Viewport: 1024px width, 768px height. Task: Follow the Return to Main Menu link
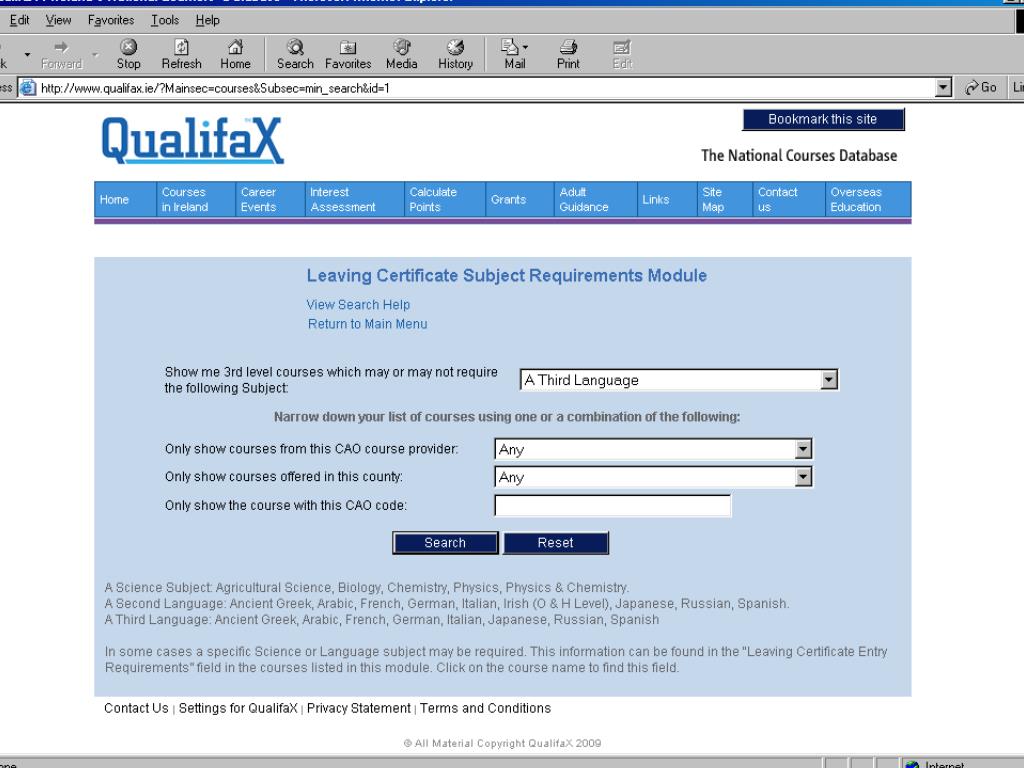(x=368, y=324)
